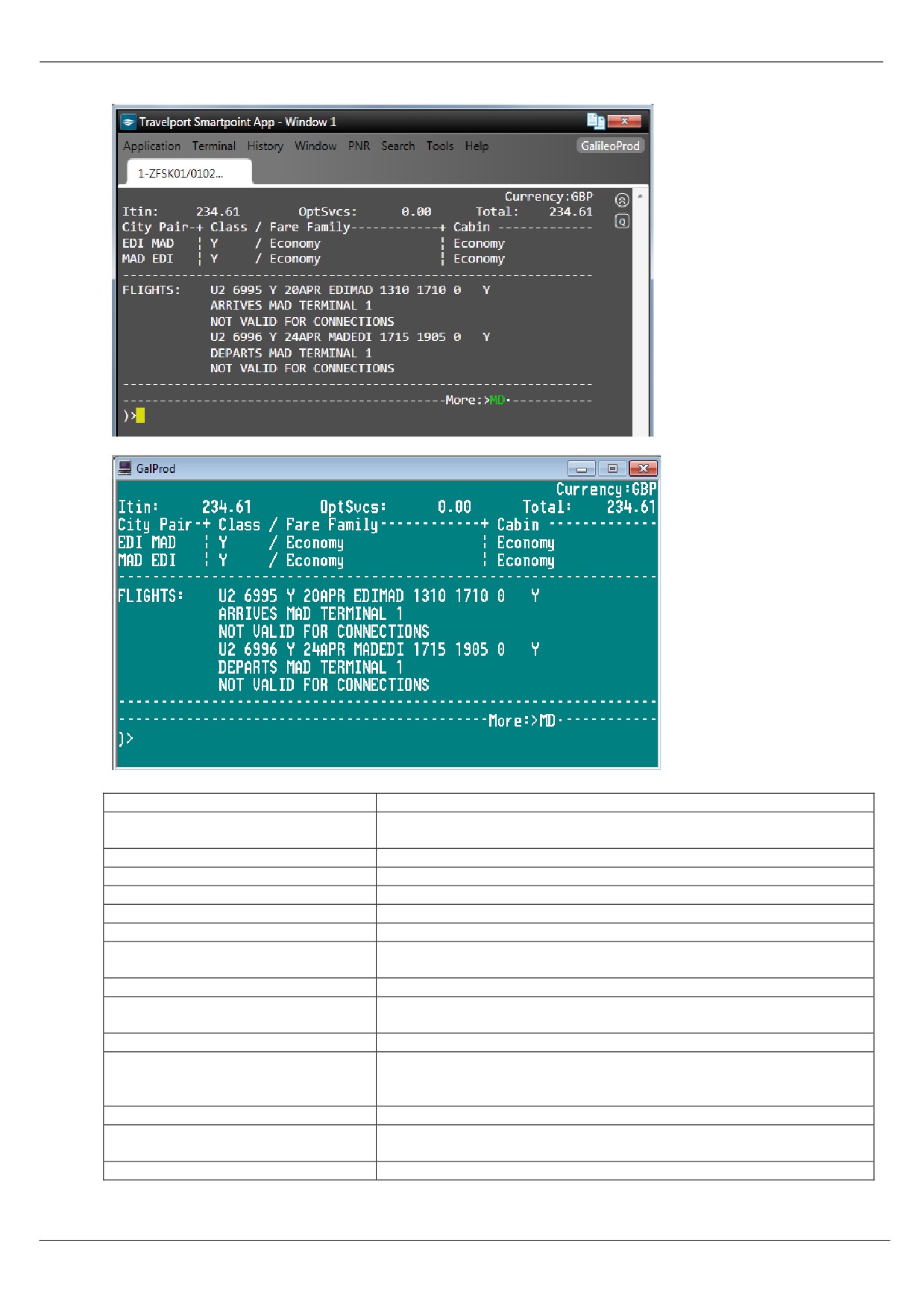The height and width of the screenshot is (1307, 924).
Task: Select the 1-ZFSK01/0102... tab
Action: click(x=189, y=173)
